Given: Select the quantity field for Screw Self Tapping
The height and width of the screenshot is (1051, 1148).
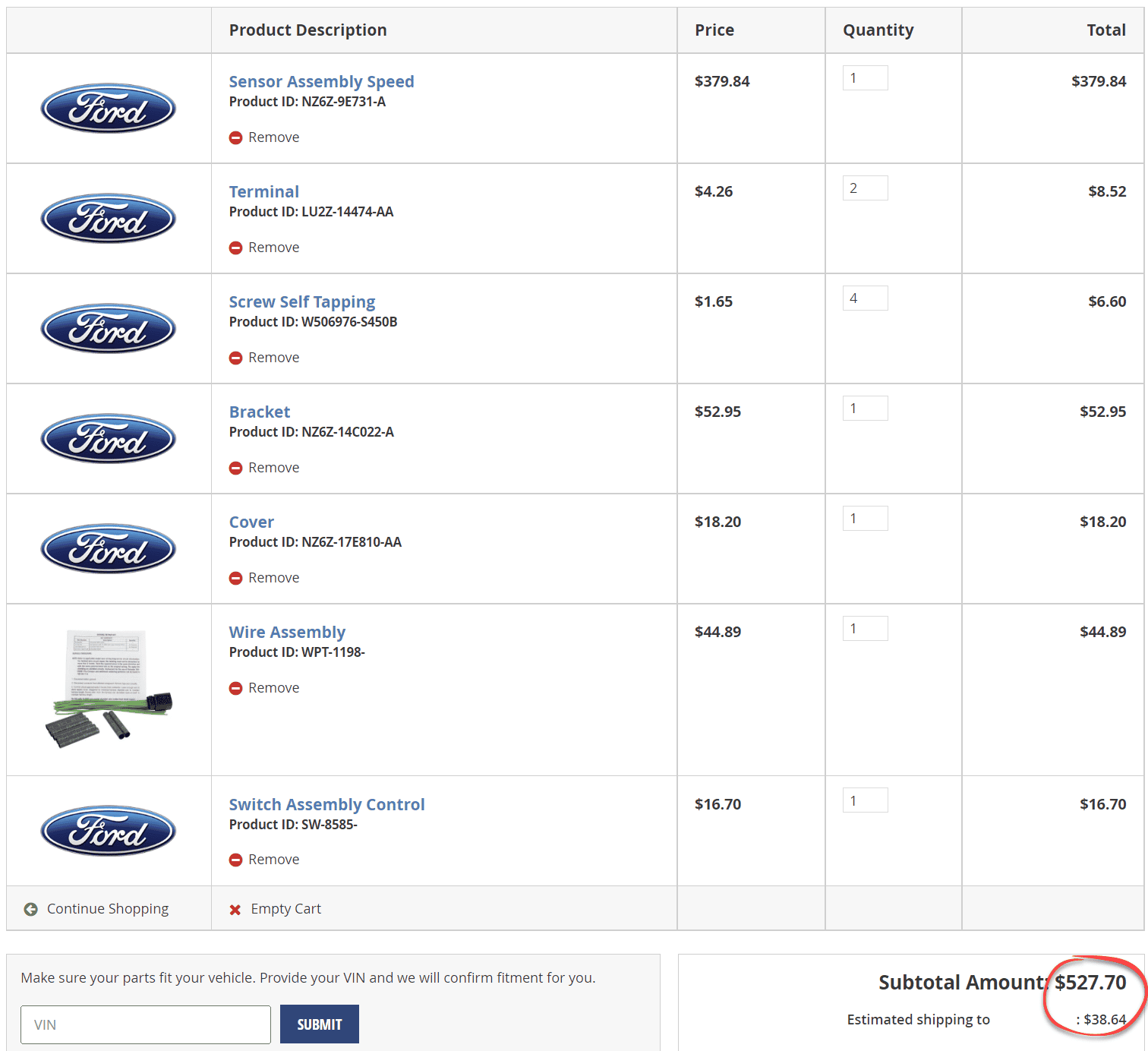Looking at the screenshot, I should pos(866,298).
